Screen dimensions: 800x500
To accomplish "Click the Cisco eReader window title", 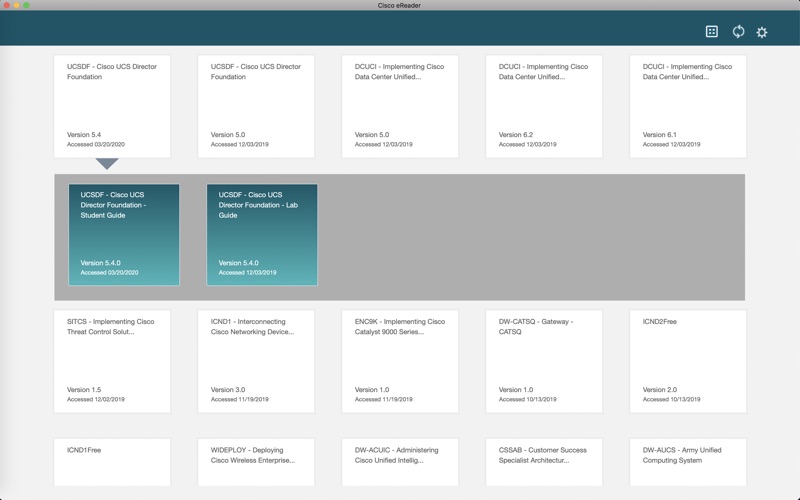I will point(399,5).
